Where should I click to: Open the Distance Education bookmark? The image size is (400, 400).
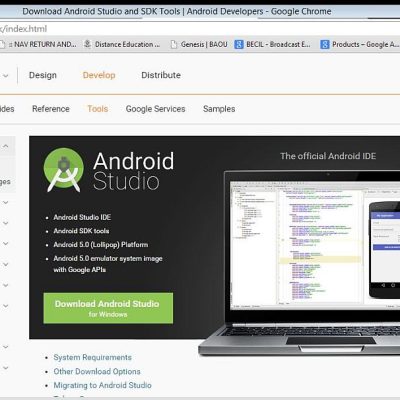tap(122, 44)
